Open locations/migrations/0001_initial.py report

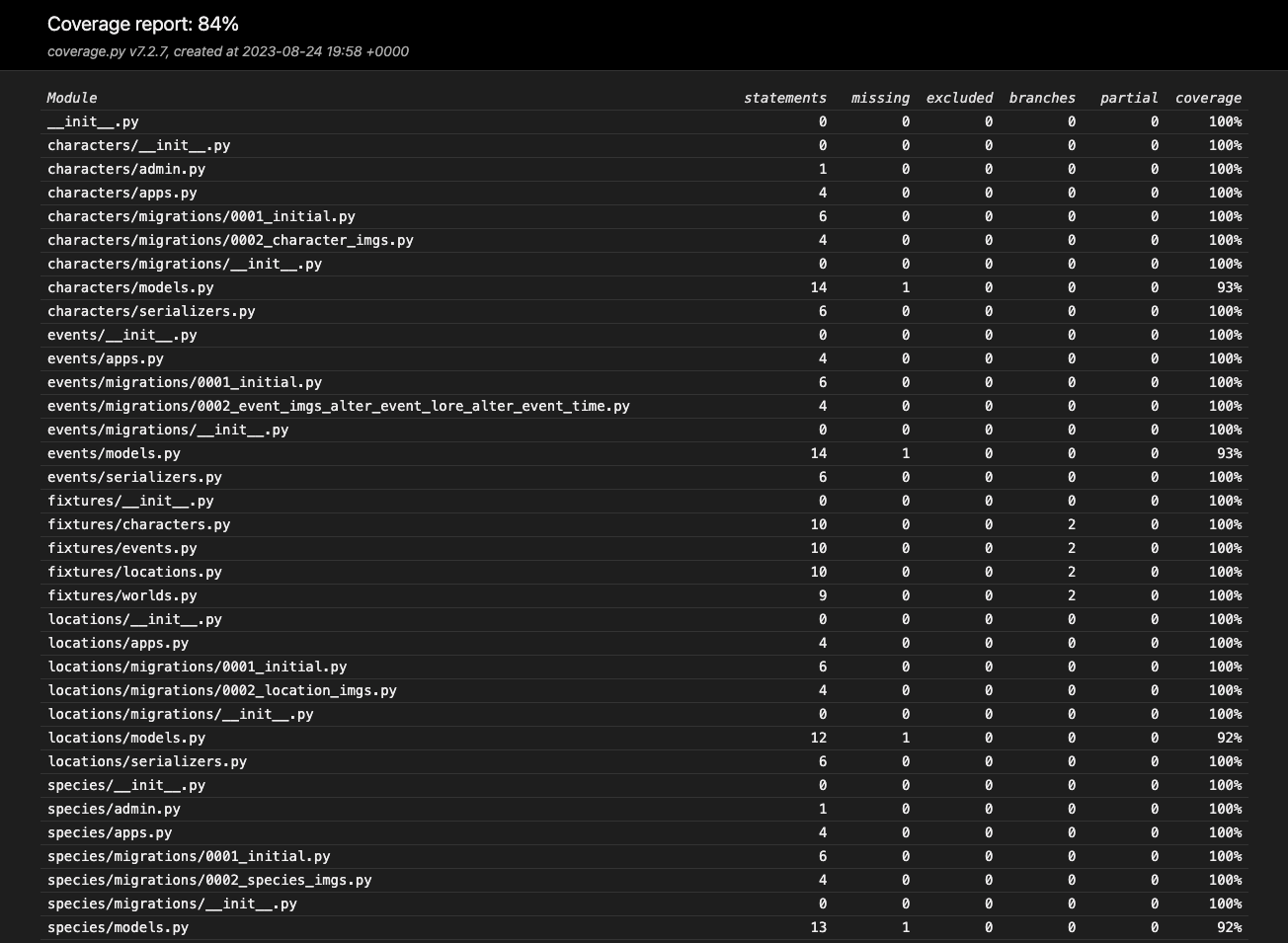click(x=198, y=667)
